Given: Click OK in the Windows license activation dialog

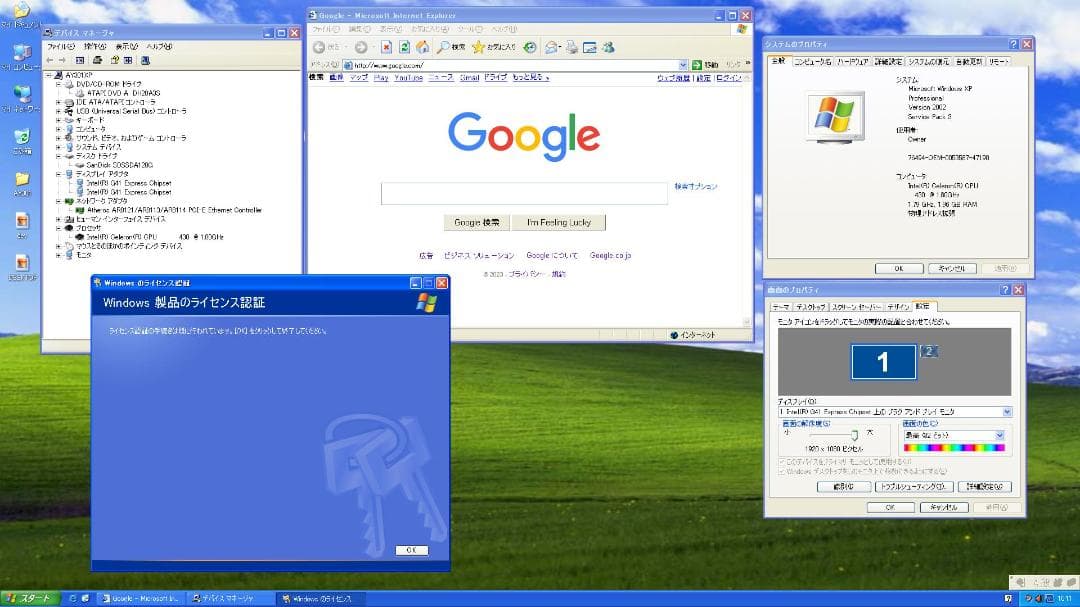Looking at the screenshot, I should click(412, 549).
